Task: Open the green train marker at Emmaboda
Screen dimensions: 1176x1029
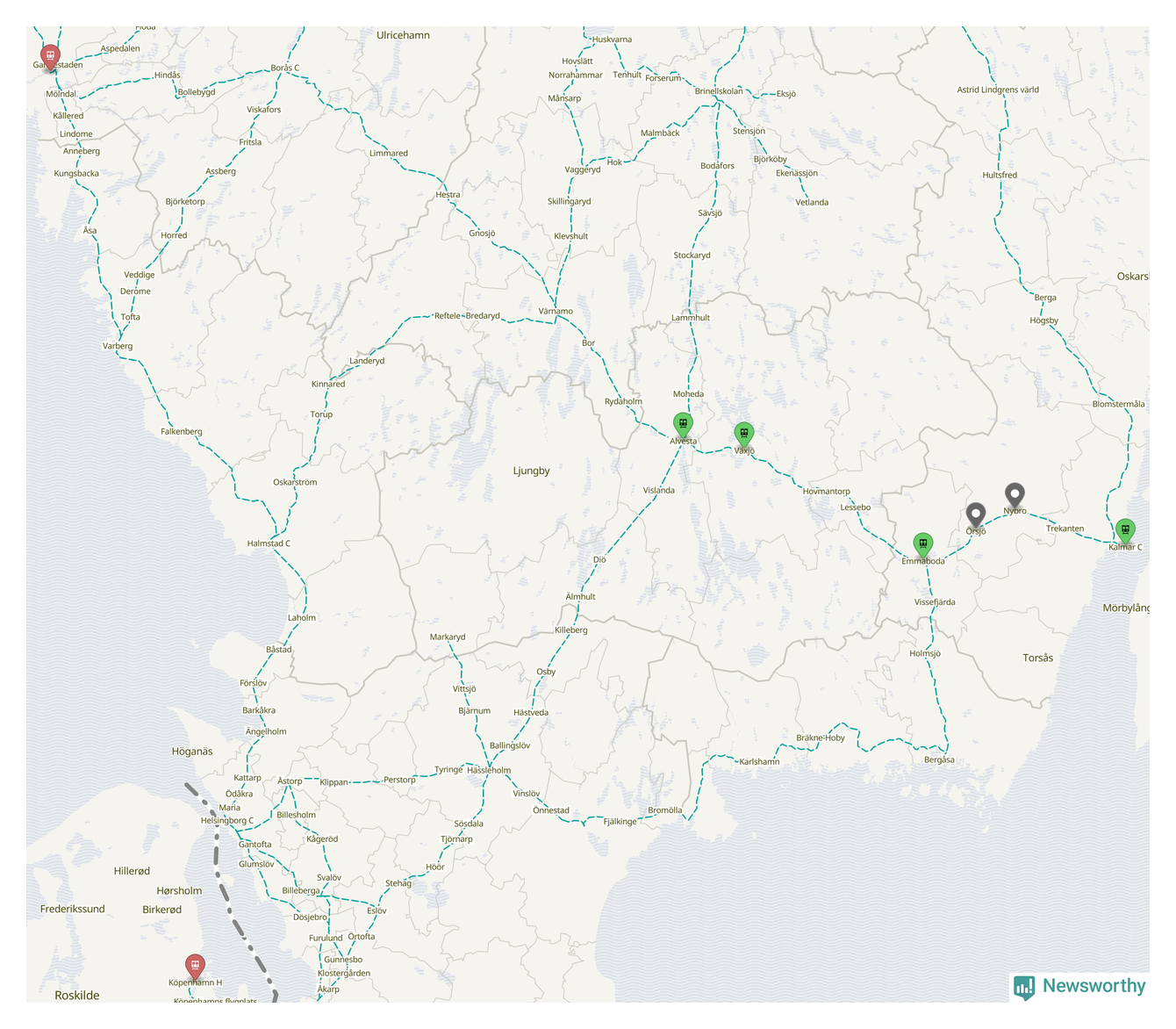Action: (x=922, y=546)
